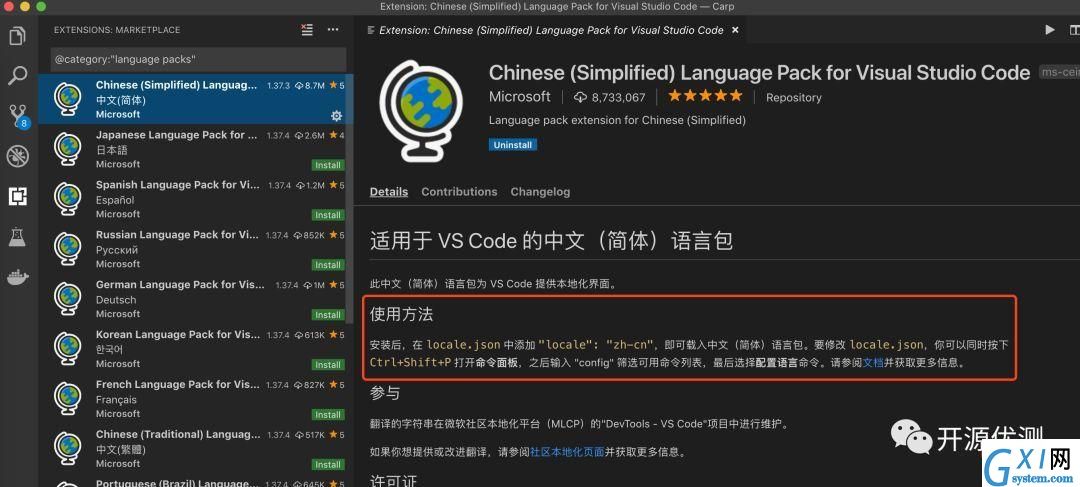This screenshot has height=487, width=1080.
Task: Click the macOS green maximize window button
Action: (40, 6)
